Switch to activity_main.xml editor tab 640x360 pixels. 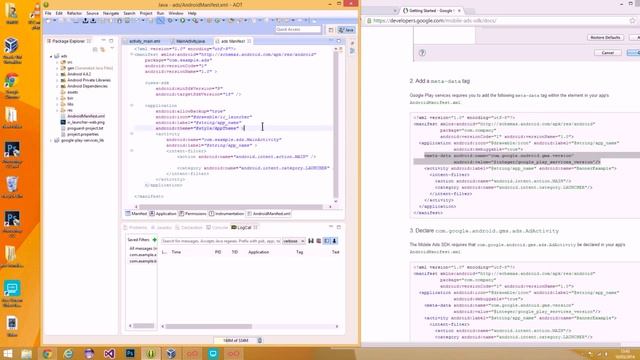pos(144,41)
